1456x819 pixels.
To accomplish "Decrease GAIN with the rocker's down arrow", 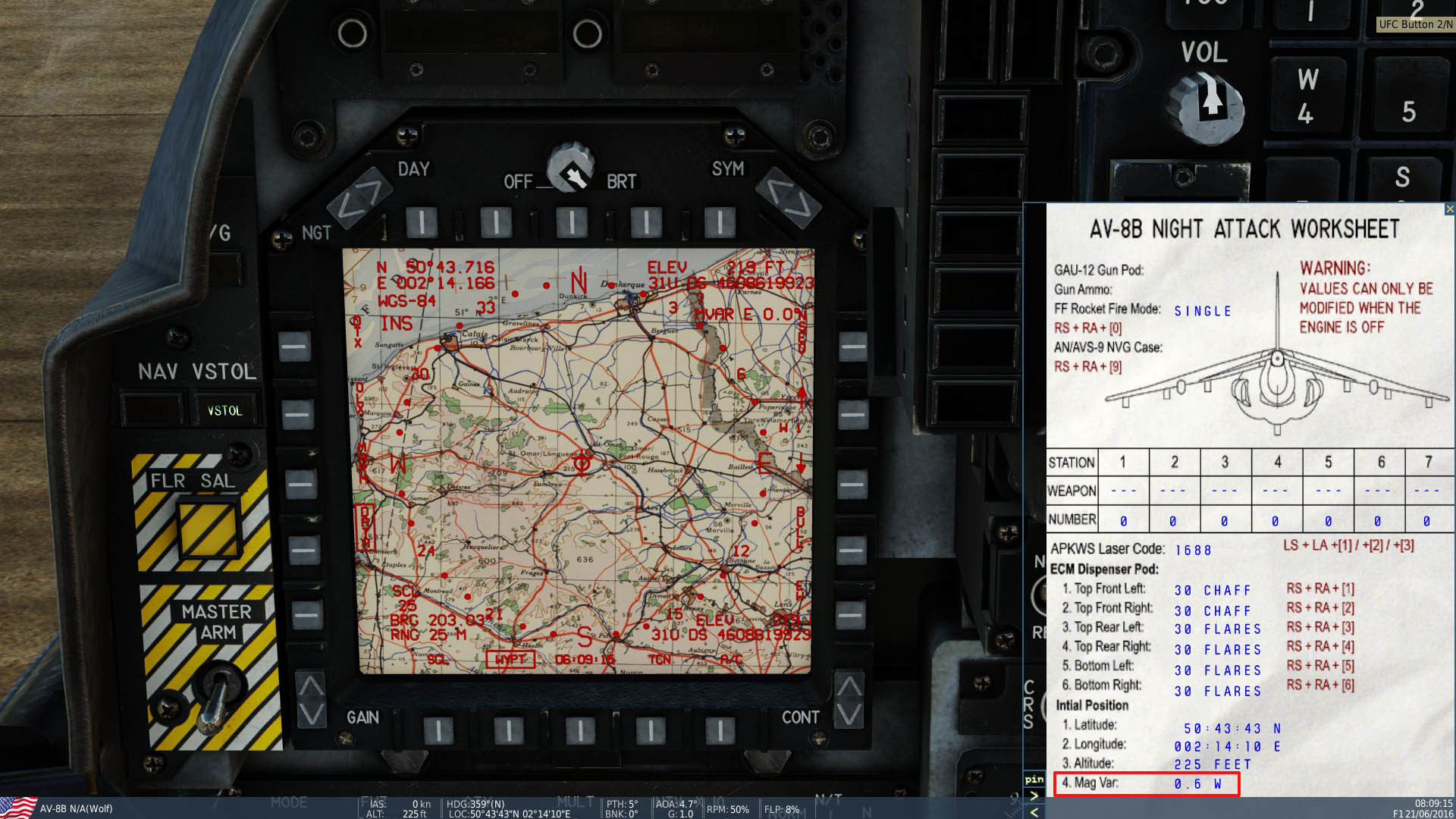I will (311, 714).
